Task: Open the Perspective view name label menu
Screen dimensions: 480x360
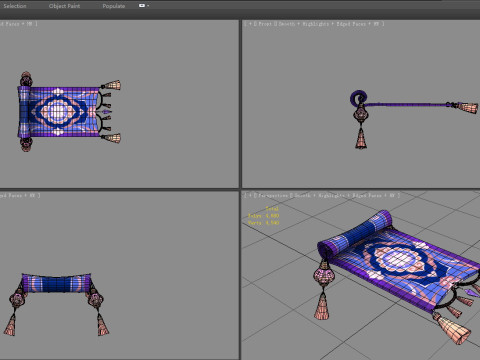Action: [273, 195]
